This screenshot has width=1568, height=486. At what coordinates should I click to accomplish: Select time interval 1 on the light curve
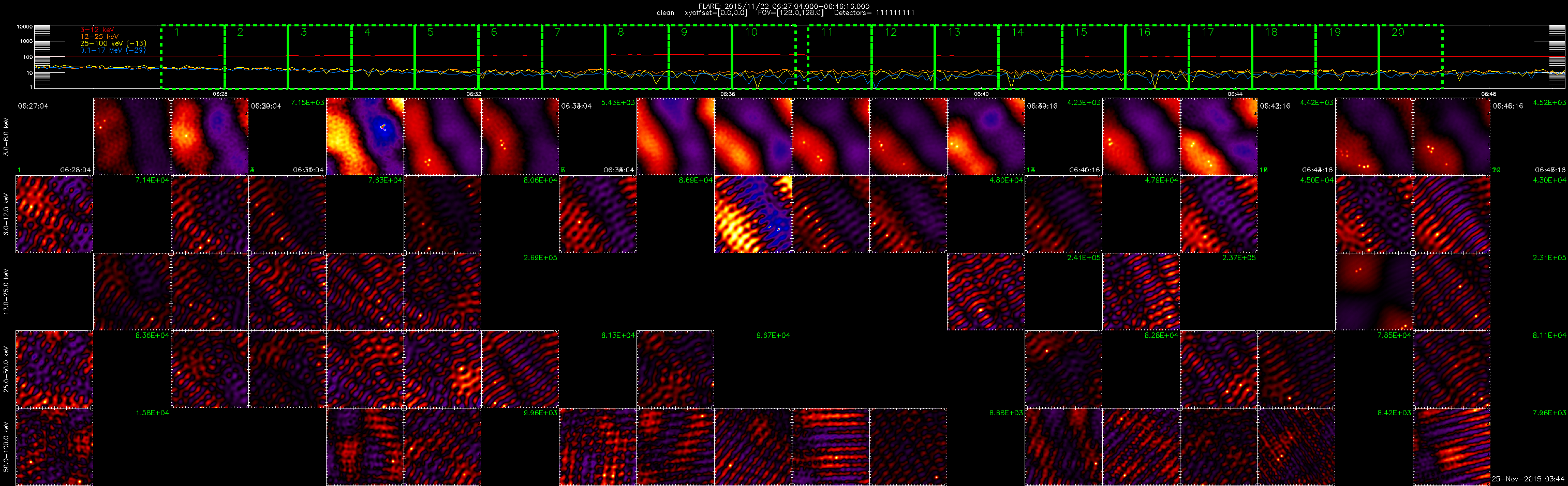193,57
